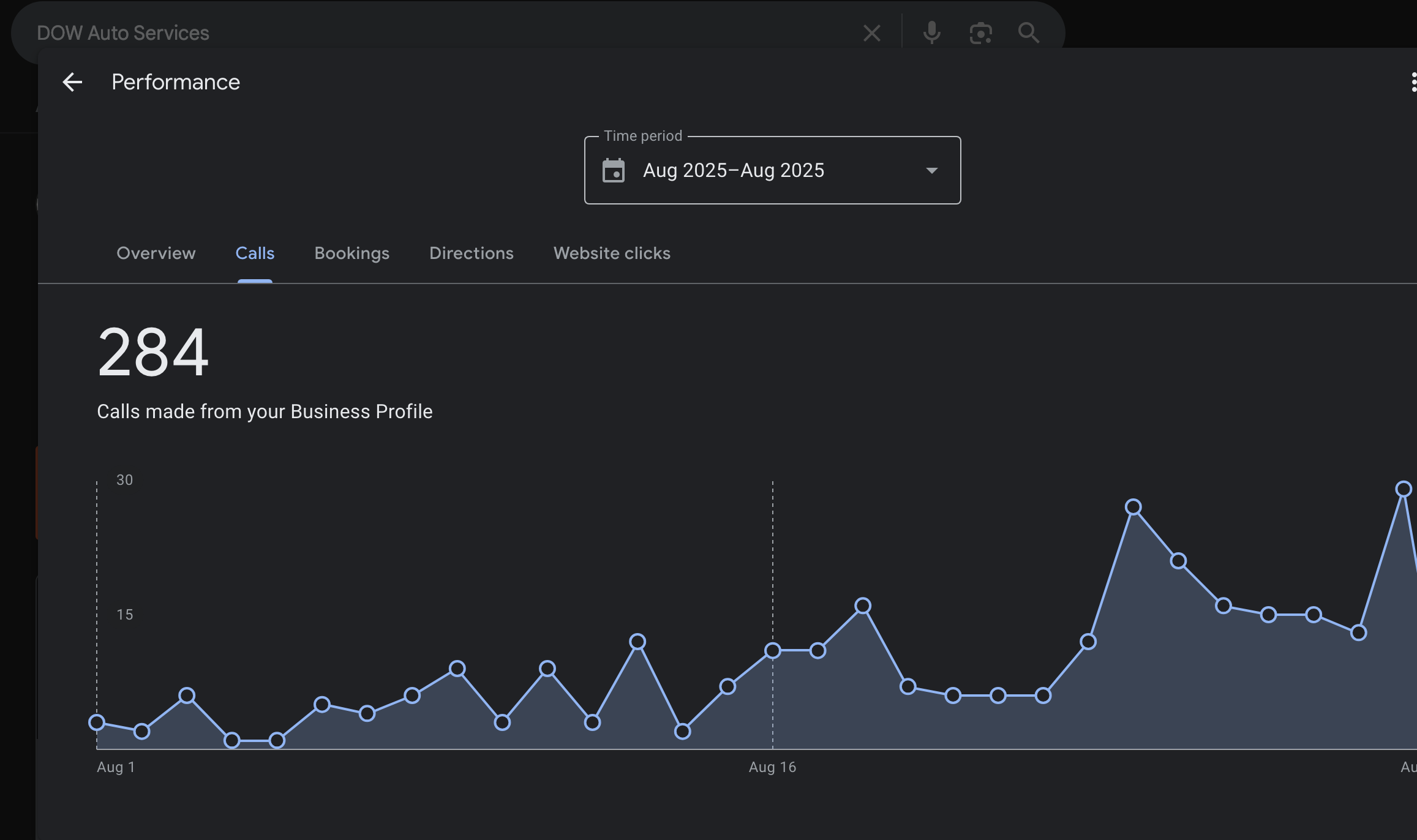Click the highest peak data point at right edge
This screenshot has width=1417, height=840.
click(x=1404, y=489)
